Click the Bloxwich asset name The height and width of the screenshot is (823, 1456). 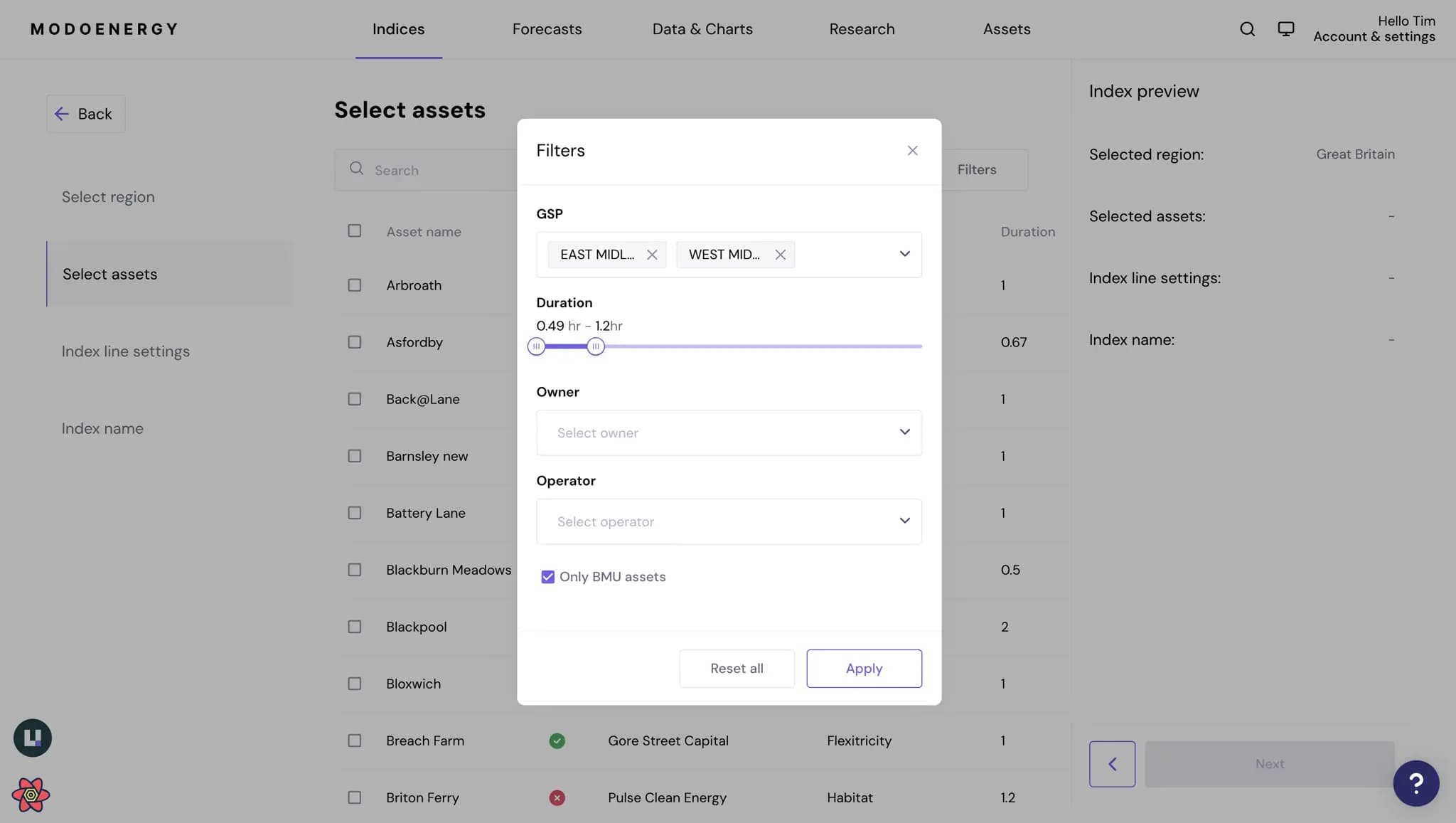(x=413, y=684)
